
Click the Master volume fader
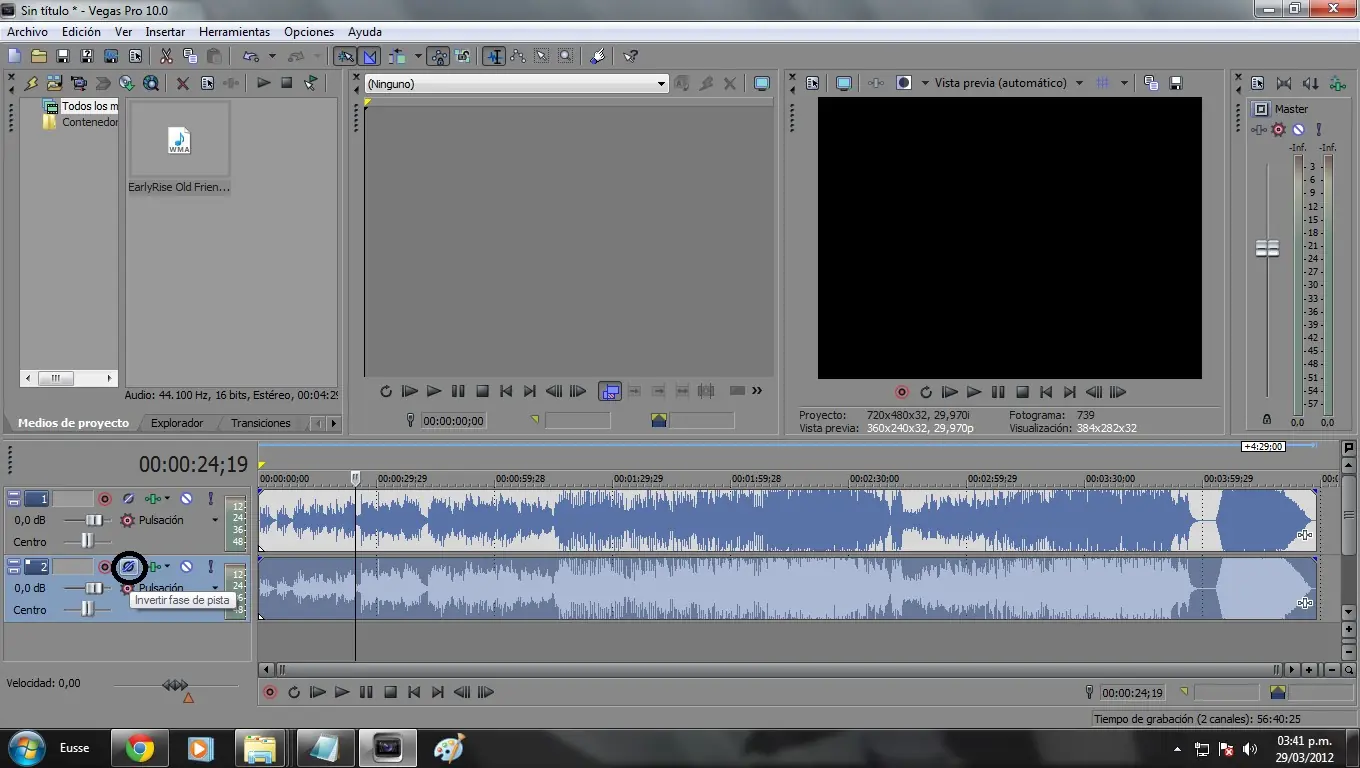pyautogui.click(x=1267, y=248)
